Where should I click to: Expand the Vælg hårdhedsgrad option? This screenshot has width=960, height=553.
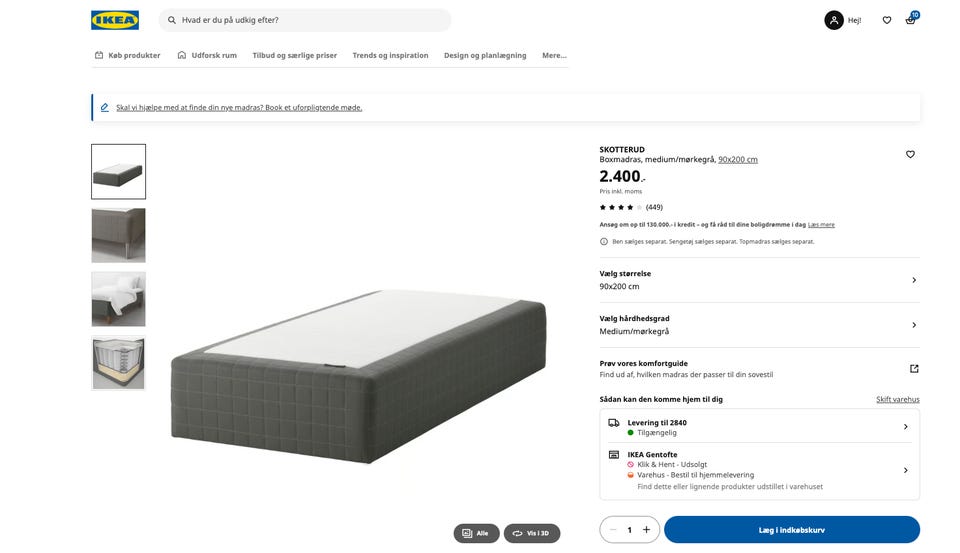coord(914,325)
